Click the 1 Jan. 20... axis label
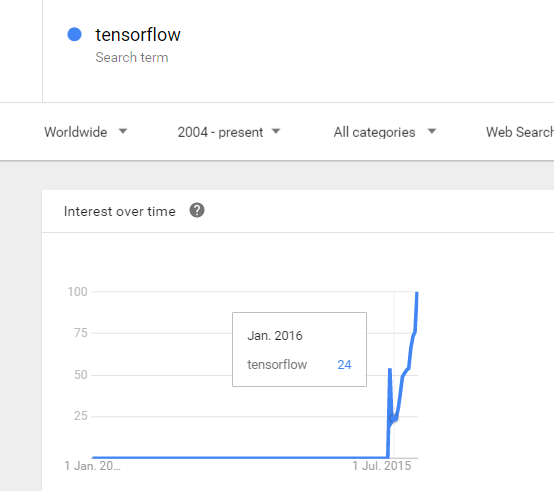 pyautogui.click(x=93, y=466)
